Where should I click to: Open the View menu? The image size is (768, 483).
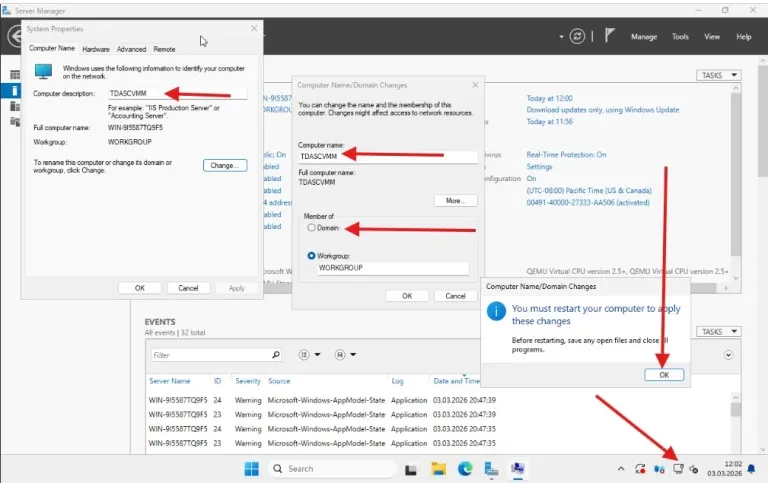point(712,37)
